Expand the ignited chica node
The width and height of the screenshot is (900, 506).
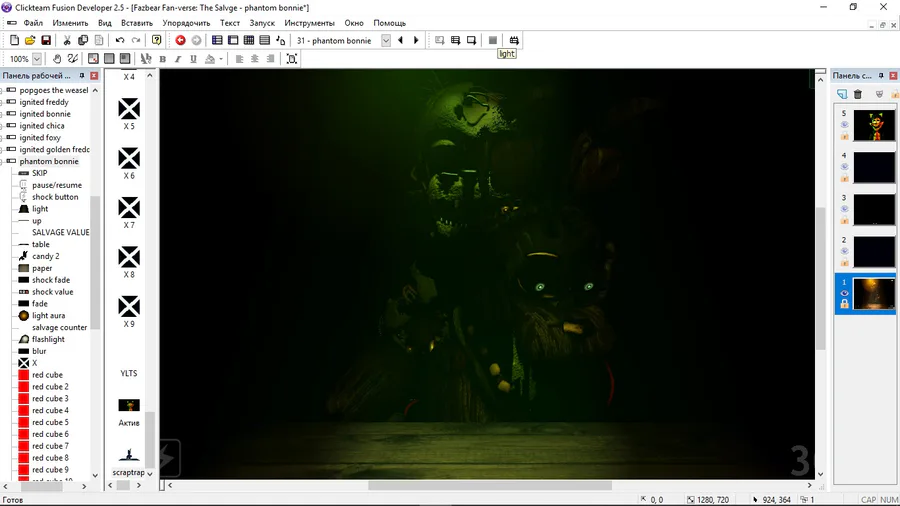[2, 126]
